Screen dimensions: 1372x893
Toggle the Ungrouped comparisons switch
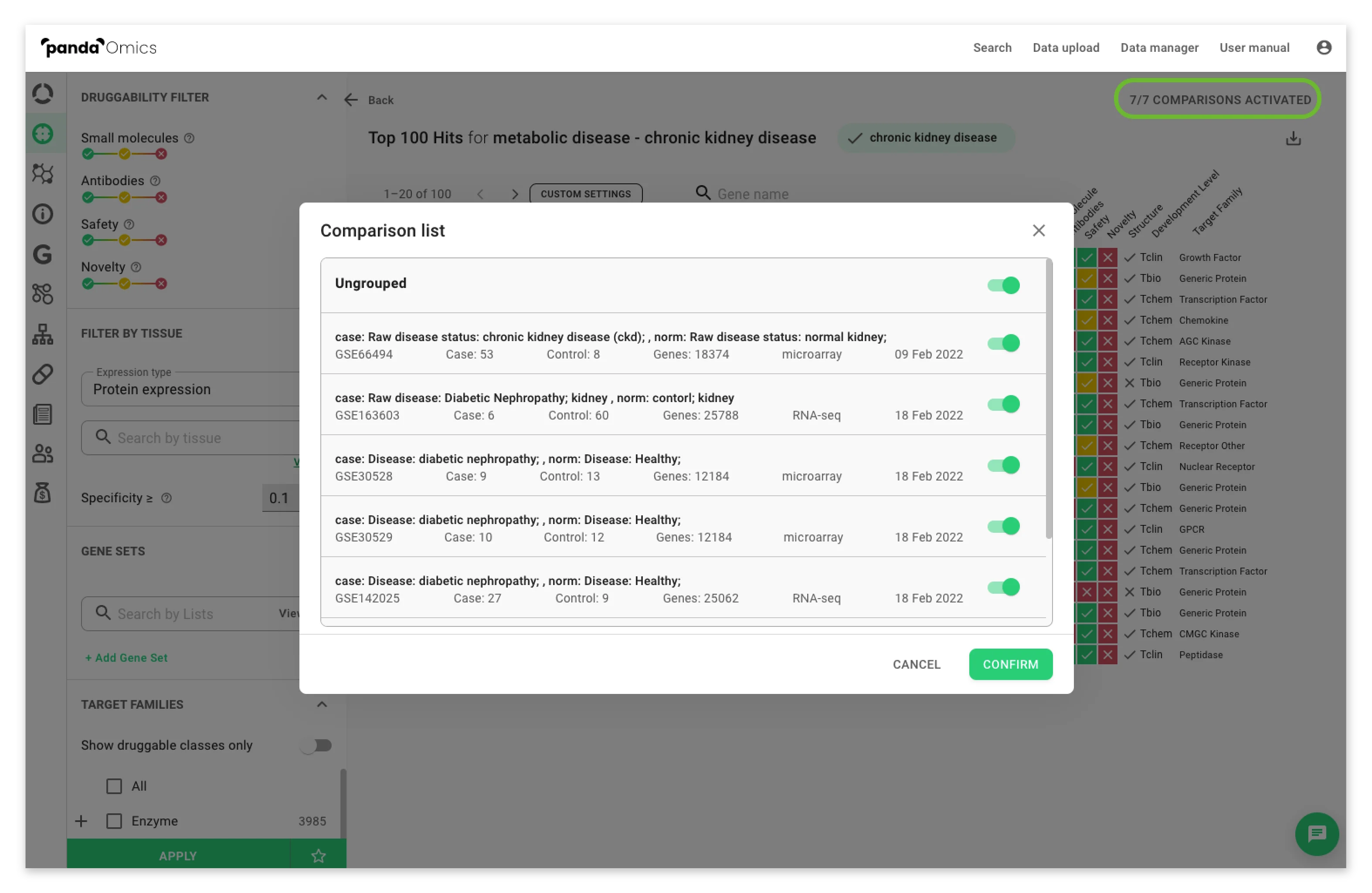pyautogui.click(x=1003, y=285)
